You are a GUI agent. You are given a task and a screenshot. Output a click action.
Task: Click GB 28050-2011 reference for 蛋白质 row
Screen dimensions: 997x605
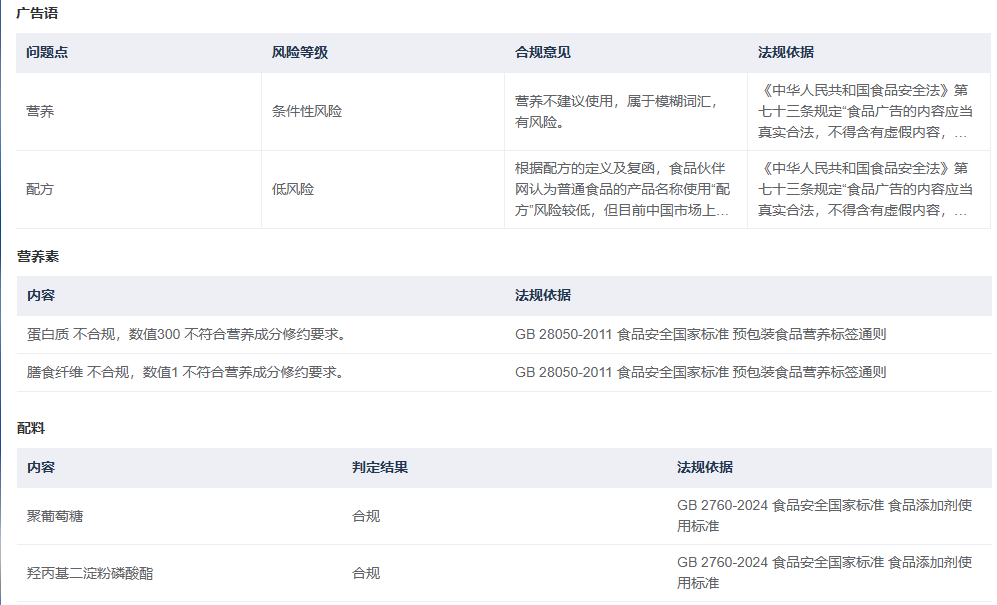(700, 334)
